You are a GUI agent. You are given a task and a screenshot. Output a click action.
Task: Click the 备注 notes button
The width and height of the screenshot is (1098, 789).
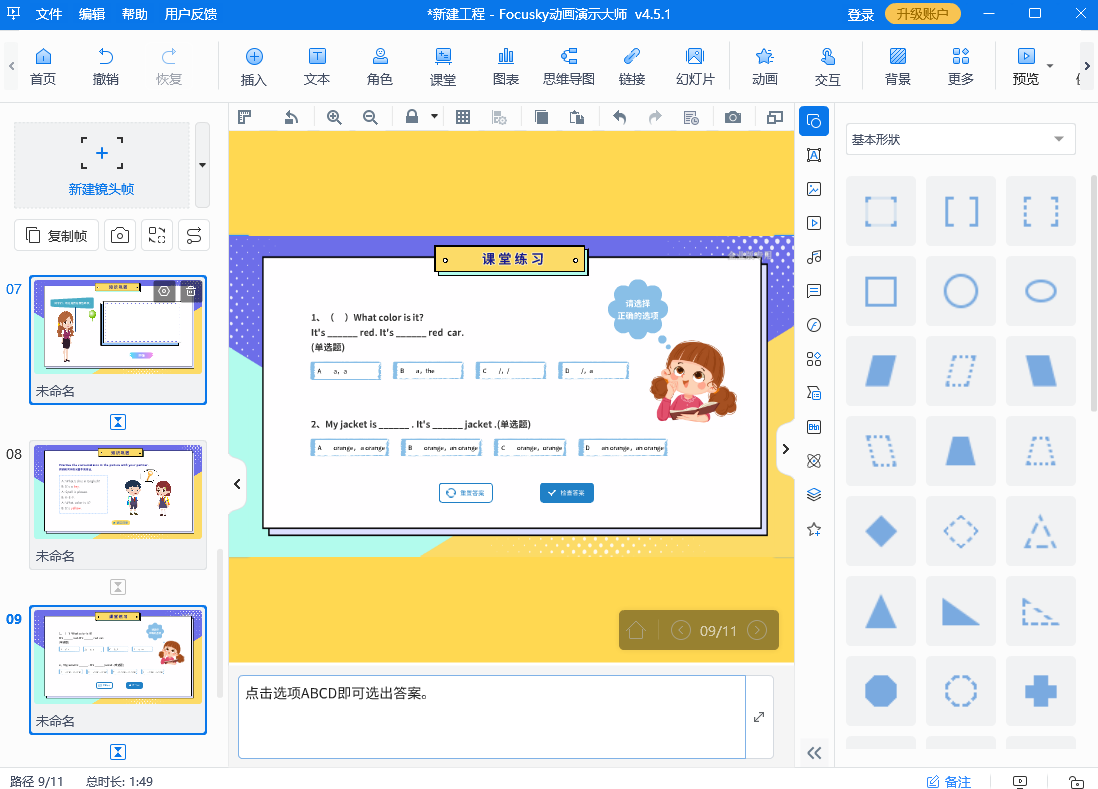click(949, 781)
